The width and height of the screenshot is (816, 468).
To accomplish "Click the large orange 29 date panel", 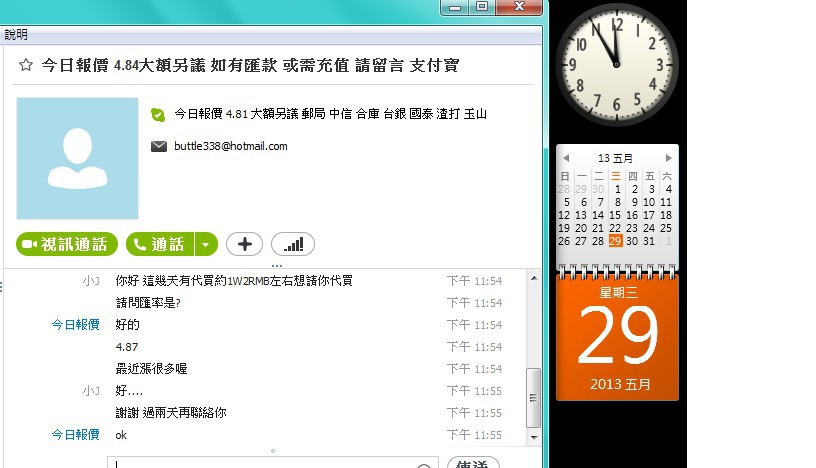I will pyautogui.click(x=617, y=338).
